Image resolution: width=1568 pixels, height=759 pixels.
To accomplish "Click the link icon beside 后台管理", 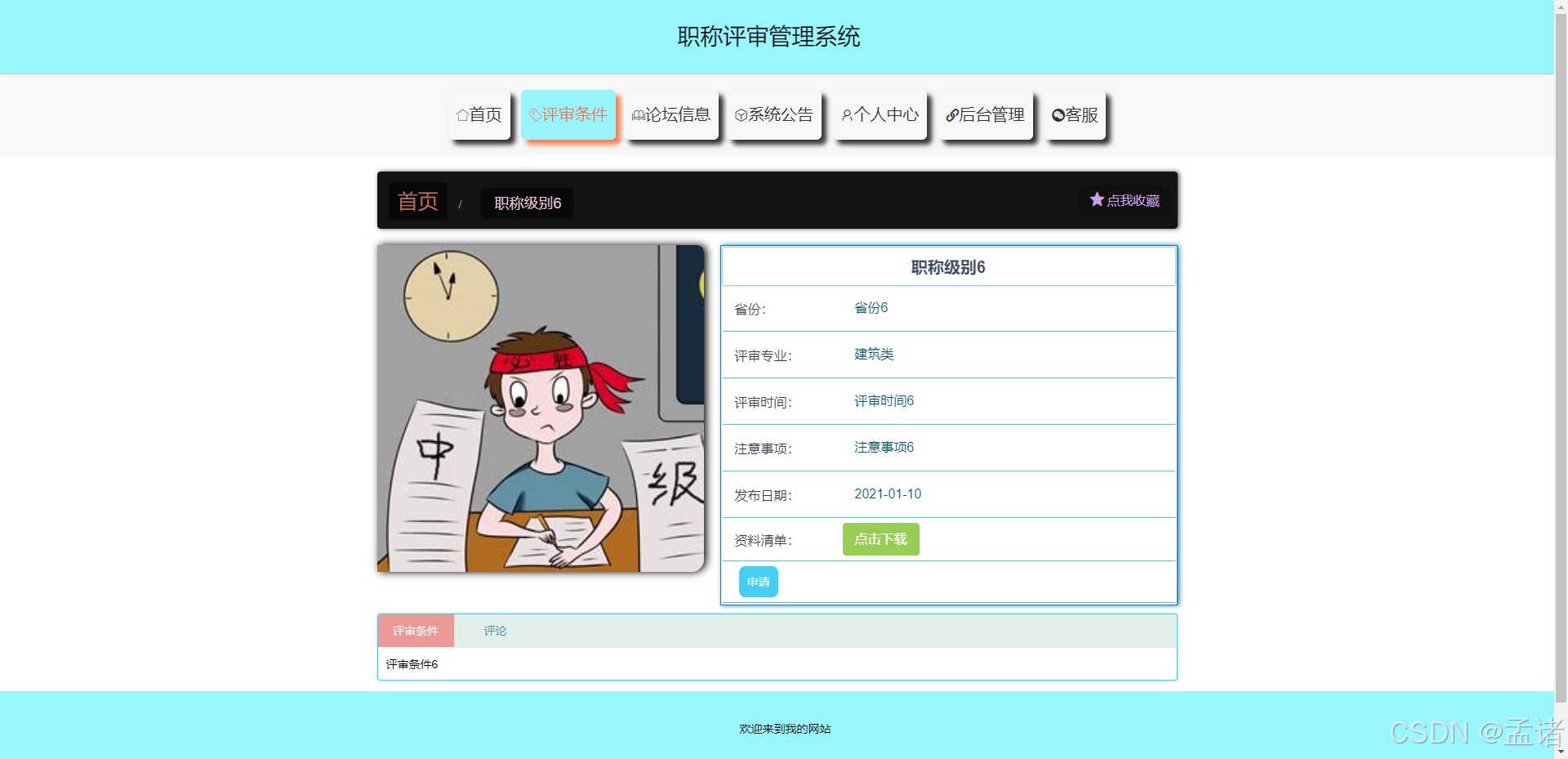I will [x=952, y=115].
